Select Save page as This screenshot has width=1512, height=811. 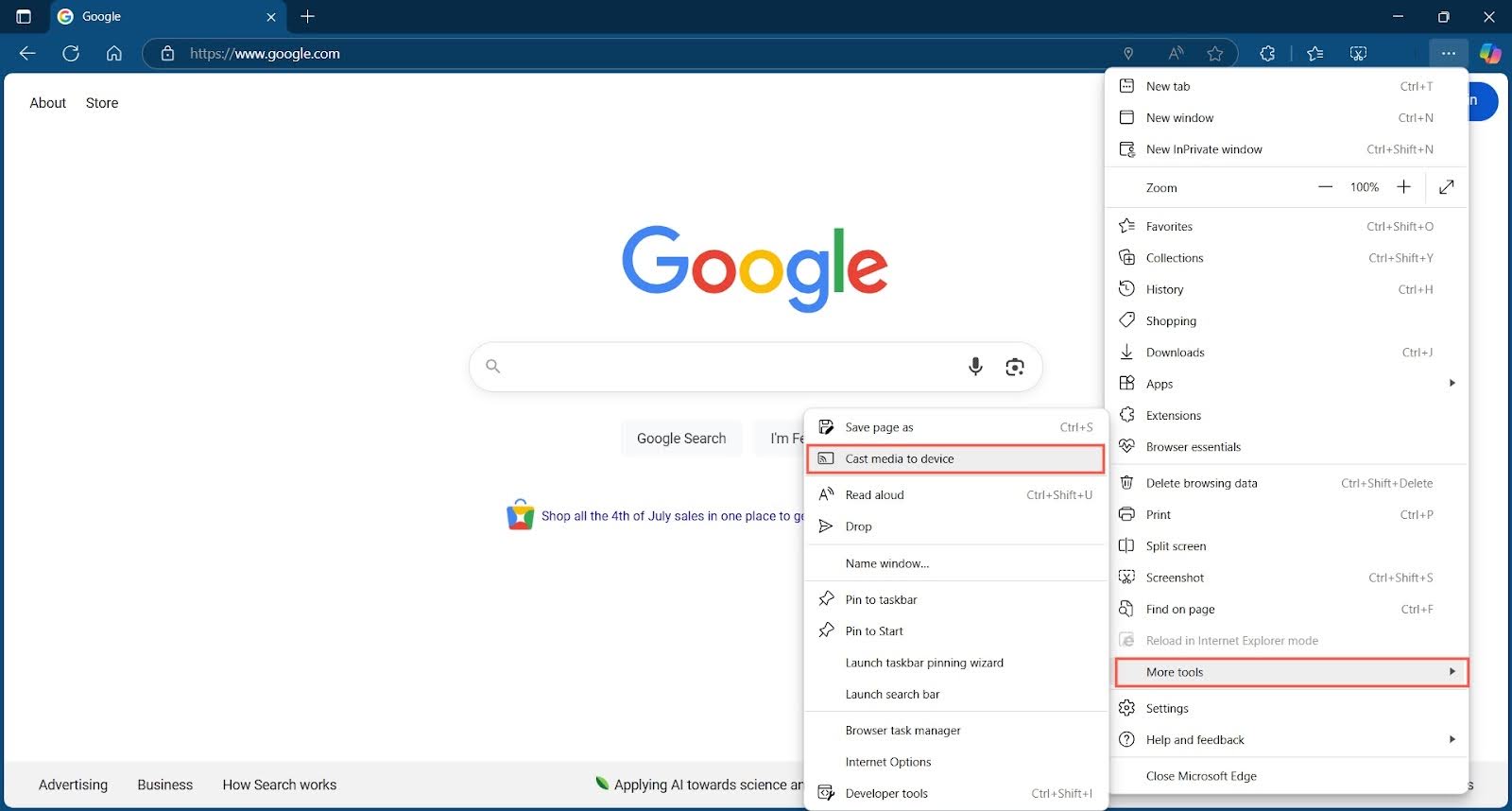click(955, 427)
